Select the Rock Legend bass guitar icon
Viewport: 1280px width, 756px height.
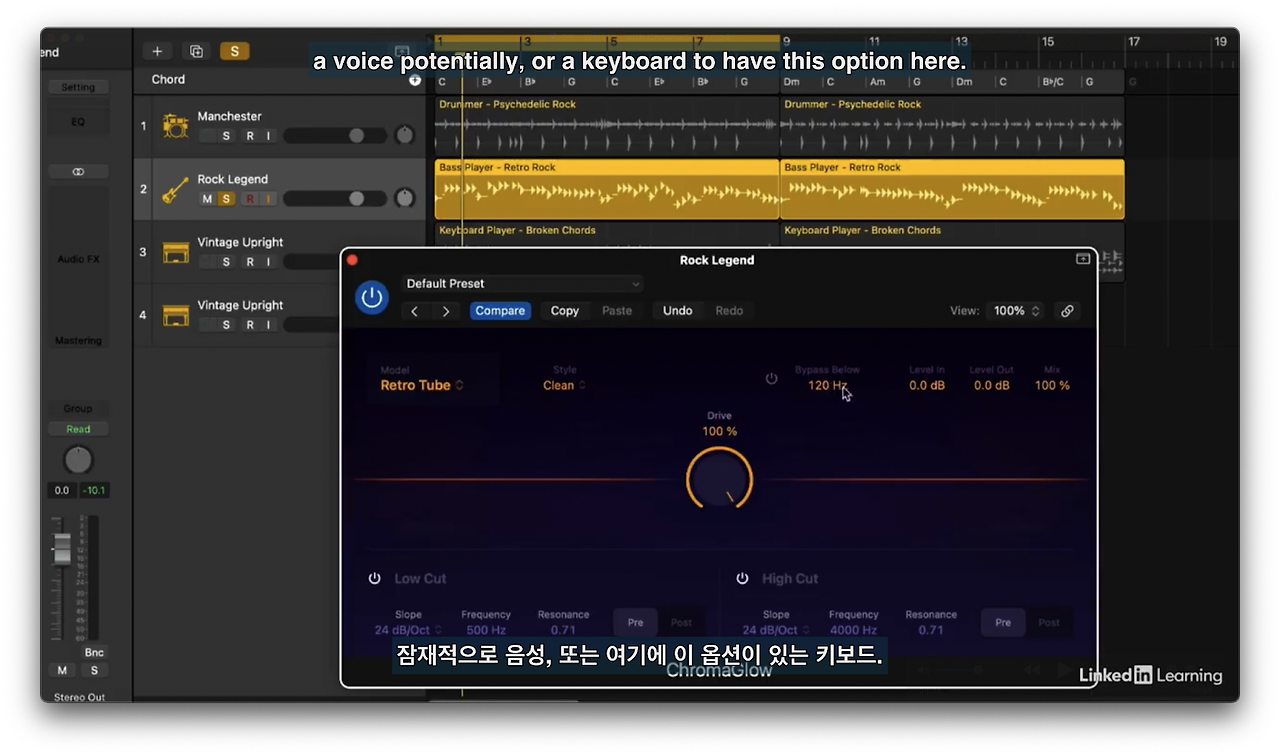coord(176,189)
